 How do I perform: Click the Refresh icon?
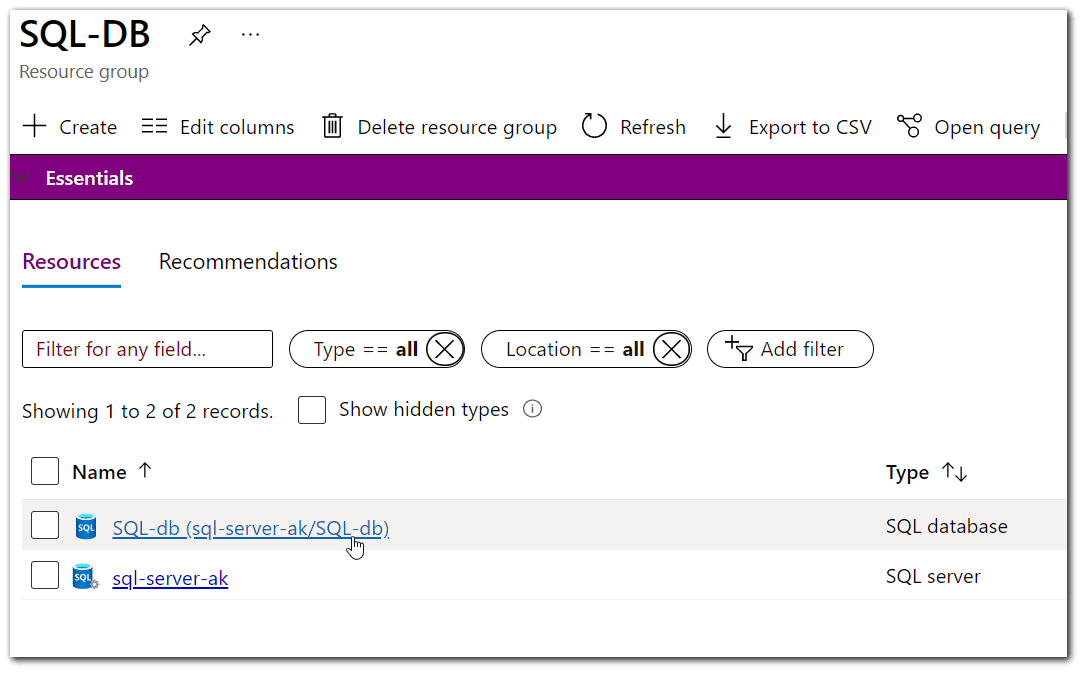coord(593,126)
